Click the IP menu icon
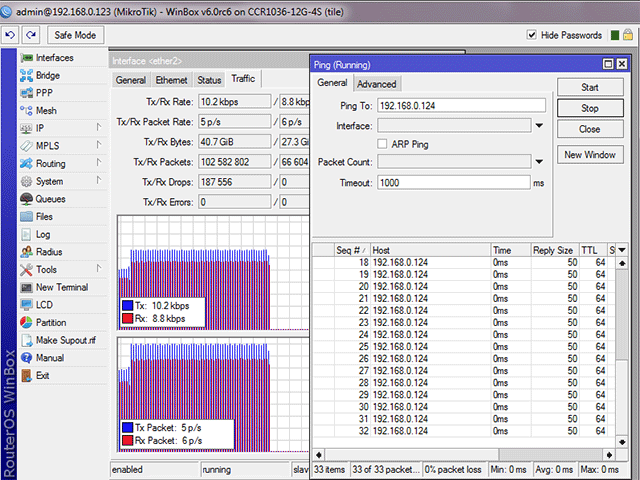 point(27,128)
